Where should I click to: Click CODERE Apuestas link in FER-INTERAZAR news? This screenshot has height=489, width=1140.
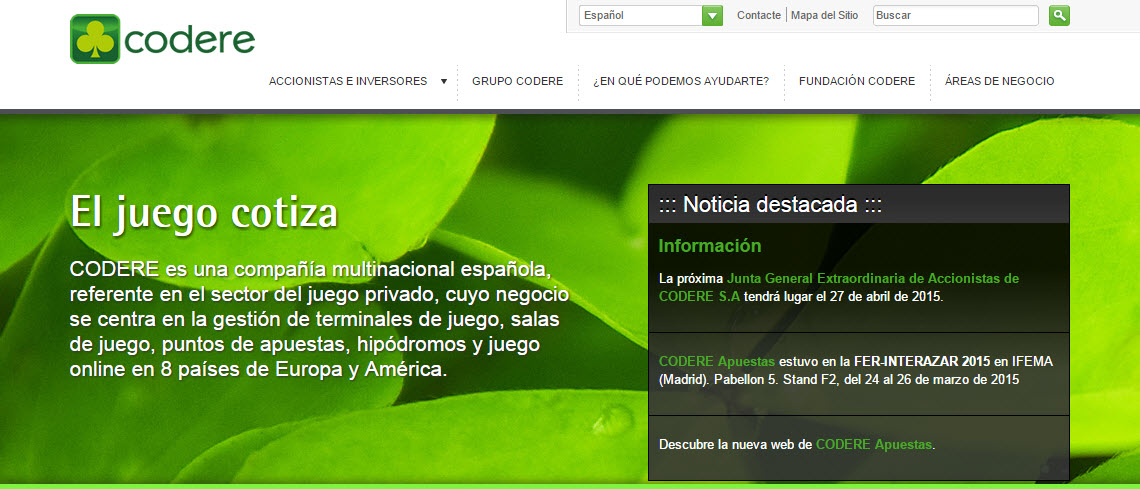coord(717,361)
